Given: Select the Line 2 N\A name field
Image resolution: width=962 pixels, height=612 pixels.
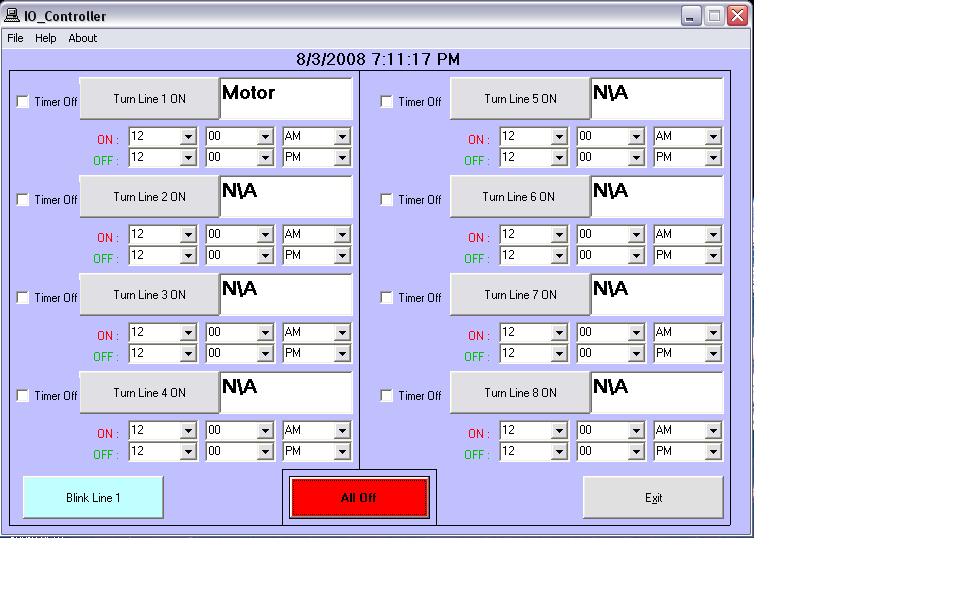Looking at the screenshot, I should (286, 196).
